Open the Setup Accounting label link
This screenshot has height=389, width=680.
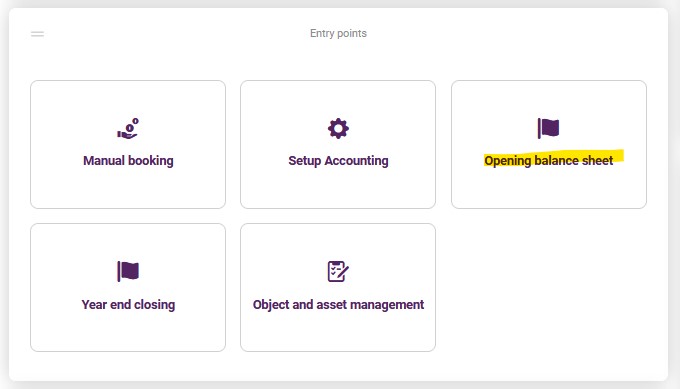click(338, 161)
